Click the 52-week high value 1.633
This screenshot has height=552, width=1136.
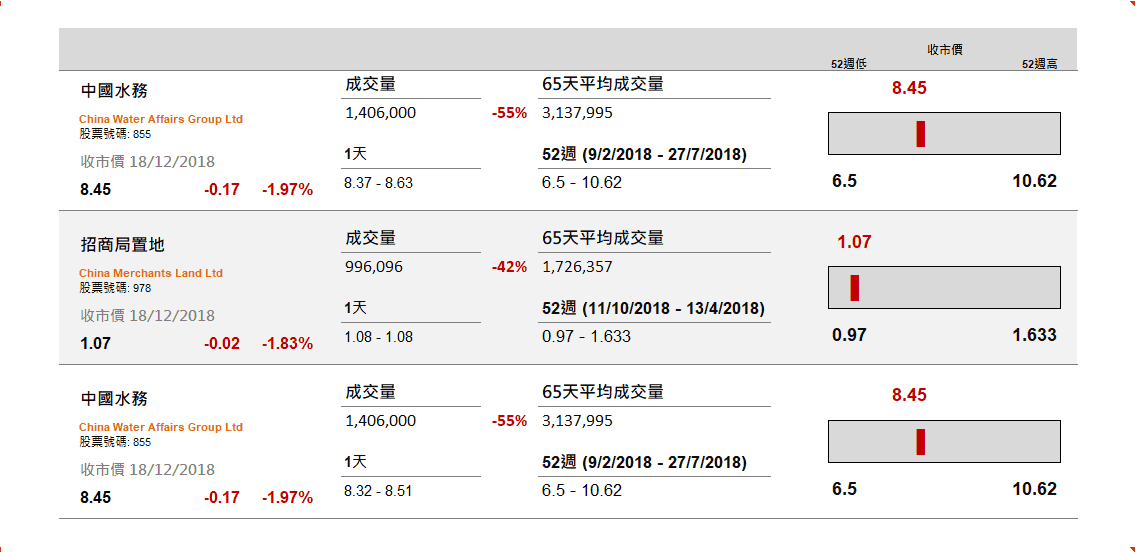(1034, 335)
